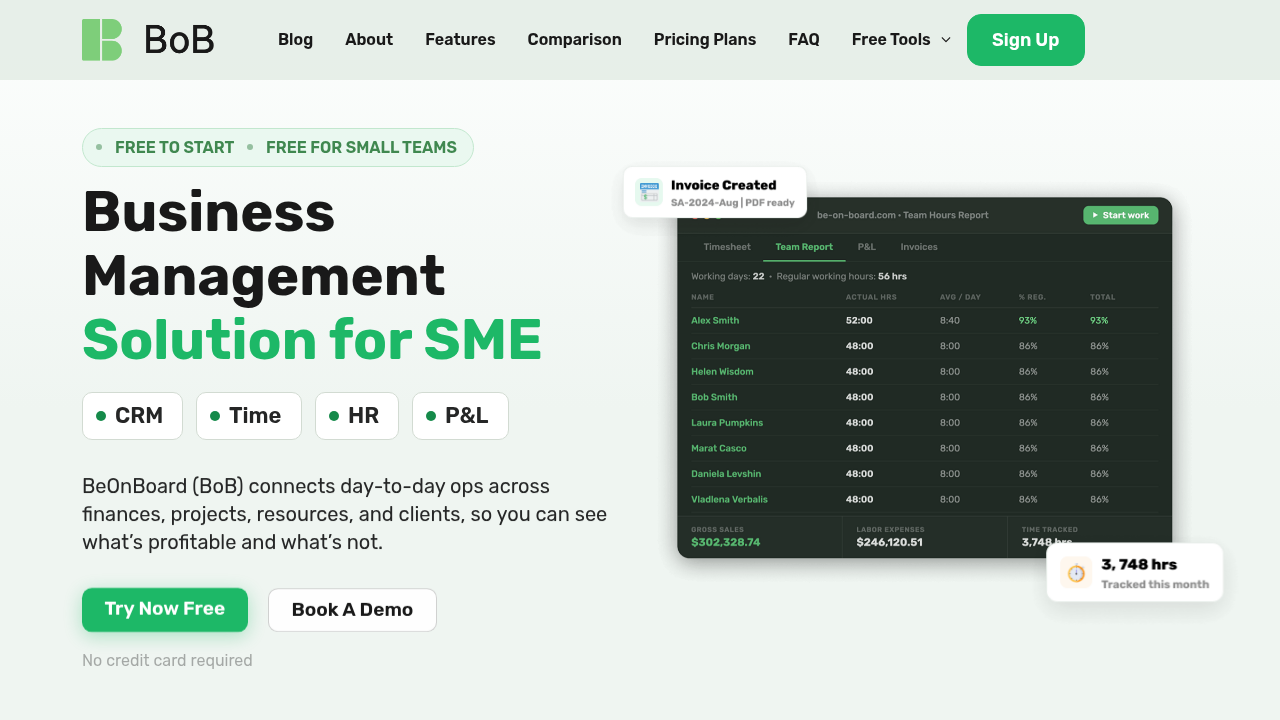1280x720 pixels.
Task: Click the Team Hours Report title bar text
Action: (x=903, y=215)
